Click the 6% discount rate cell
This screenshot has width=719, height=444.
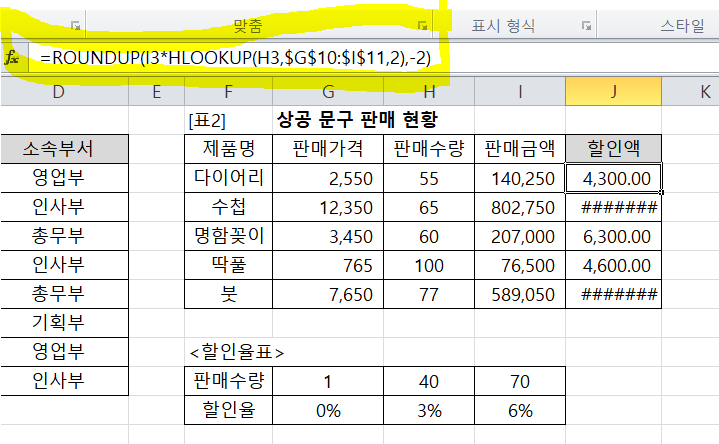tap(520, 410)
